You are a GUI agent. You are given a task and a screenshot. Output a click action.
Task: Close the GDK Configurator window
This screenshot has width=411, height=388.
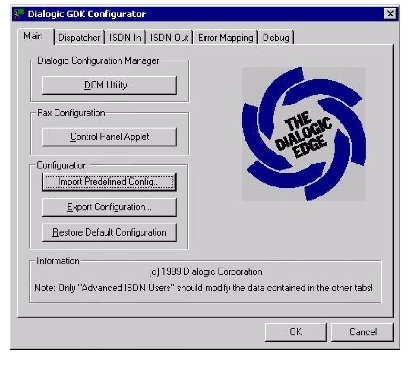(390, 14)
